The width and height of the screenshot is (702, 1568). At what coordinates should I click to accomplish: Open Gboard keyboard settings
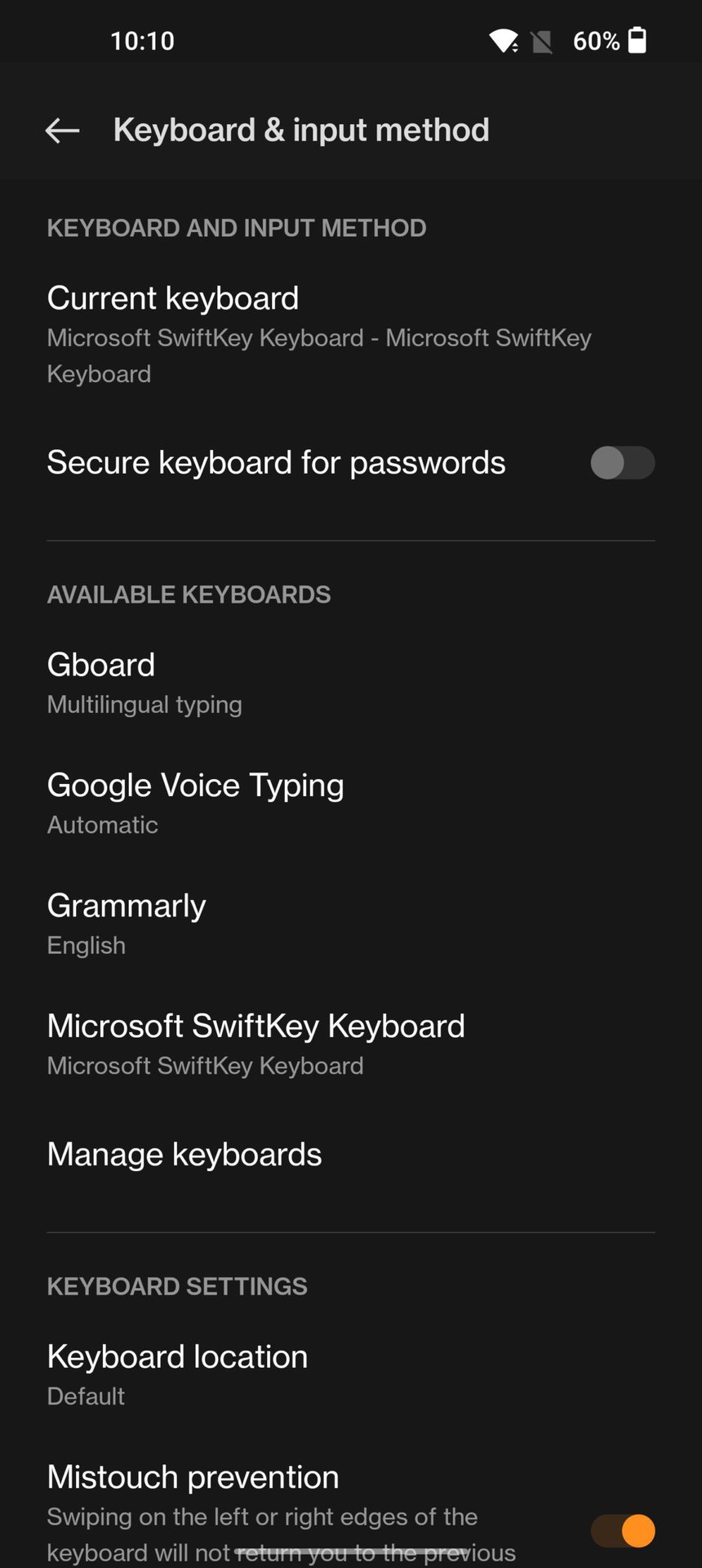(x=144, y=683)
